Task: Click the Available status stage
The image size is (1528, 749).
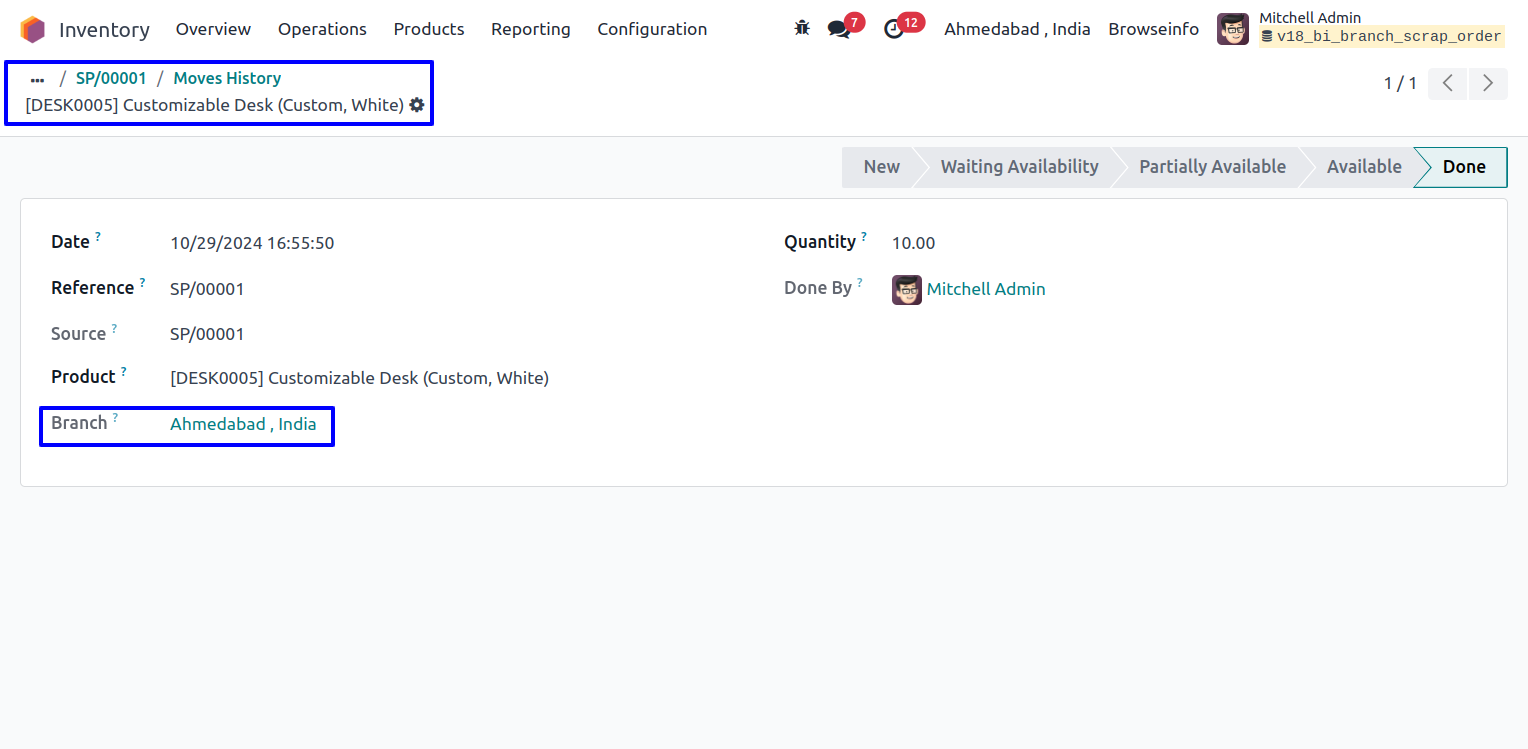Action: click(x=1364, y=167)
